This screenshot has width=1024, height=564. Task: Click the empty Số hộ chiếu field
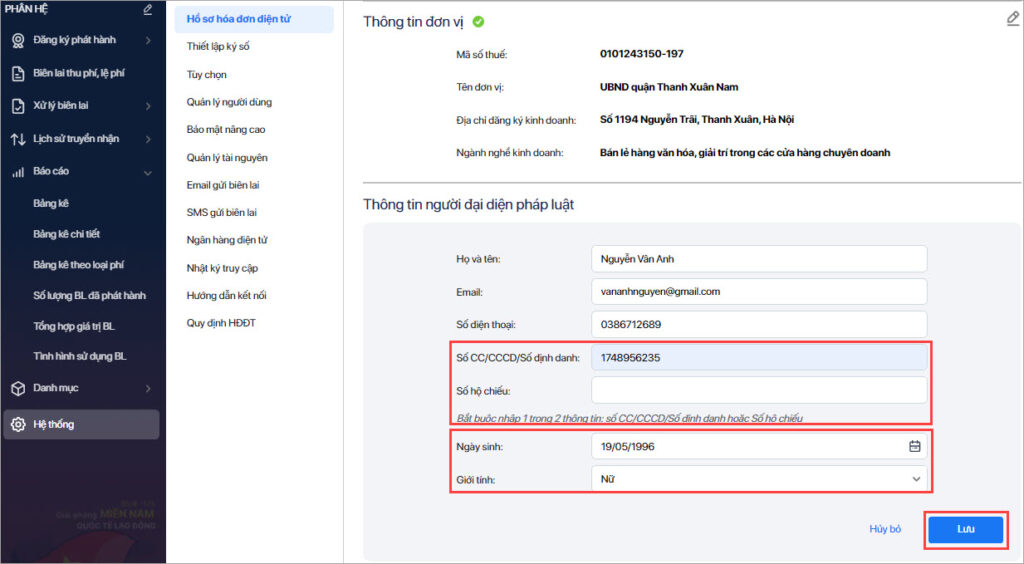click(759, 390)
